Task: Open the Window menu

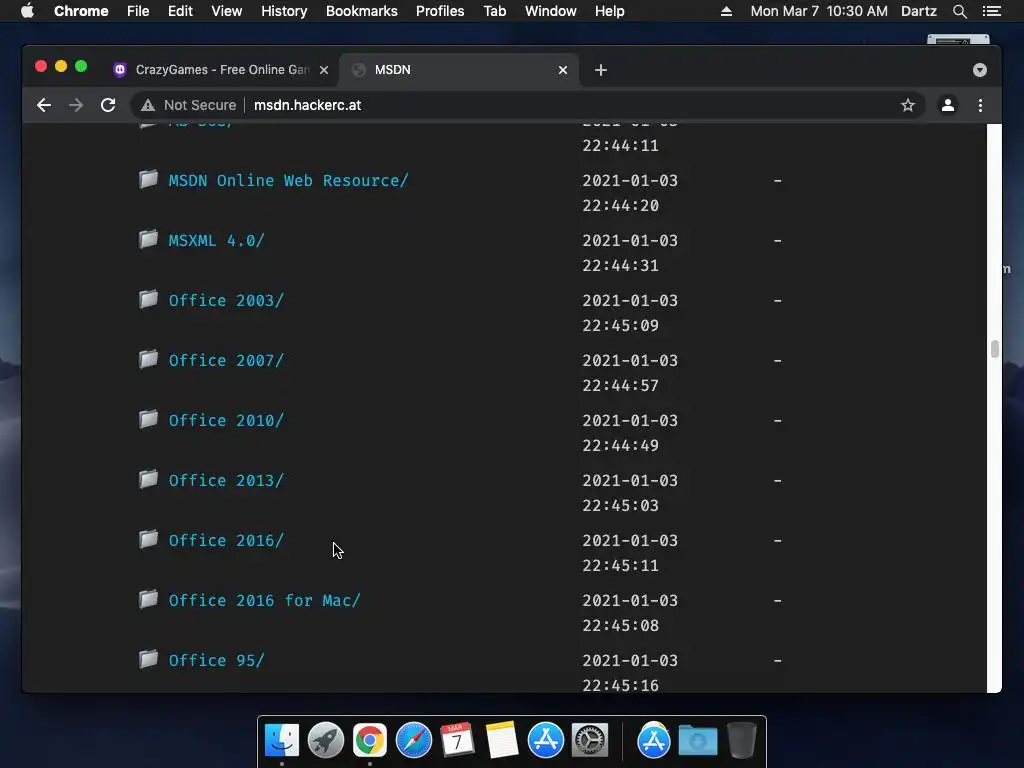Action: 551,11
